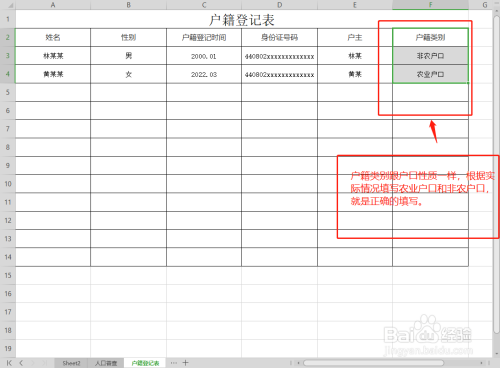The height and width of the screenshot is (368, 500).
Task: Add a new sheet with plus icon
Action: [186, 363]
